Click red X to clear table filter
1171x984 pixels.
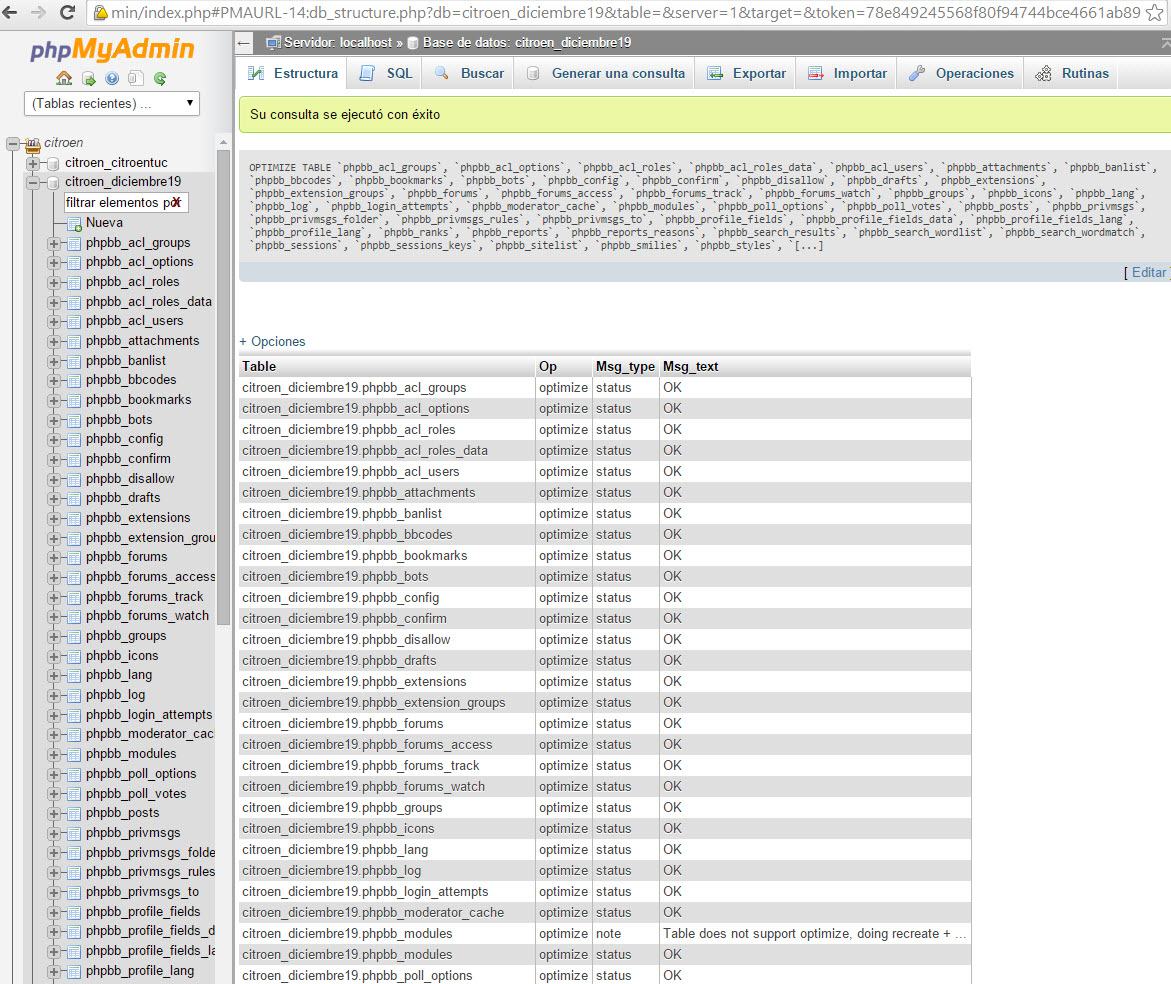coord(175,202)
